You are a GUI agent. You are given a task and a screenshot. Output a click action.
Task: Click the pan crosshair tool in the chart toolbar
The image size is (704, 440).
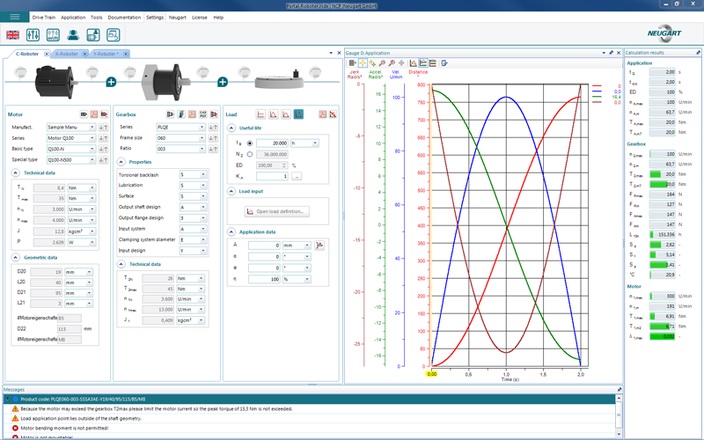pyautogui.click(x=365, y=63)
